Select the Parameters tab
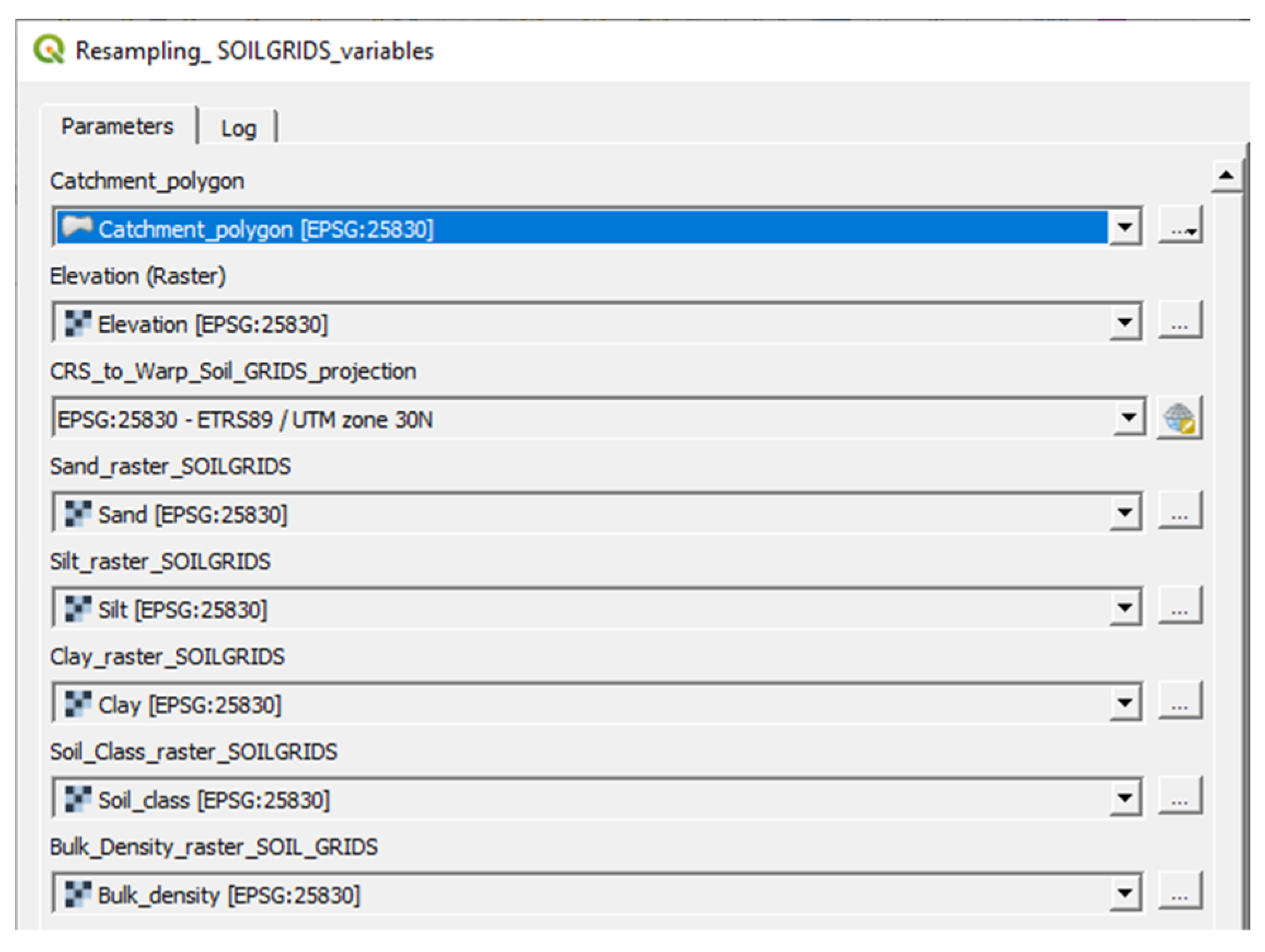The width and height of the screenshot is (1265, 952). coord(117,127)
